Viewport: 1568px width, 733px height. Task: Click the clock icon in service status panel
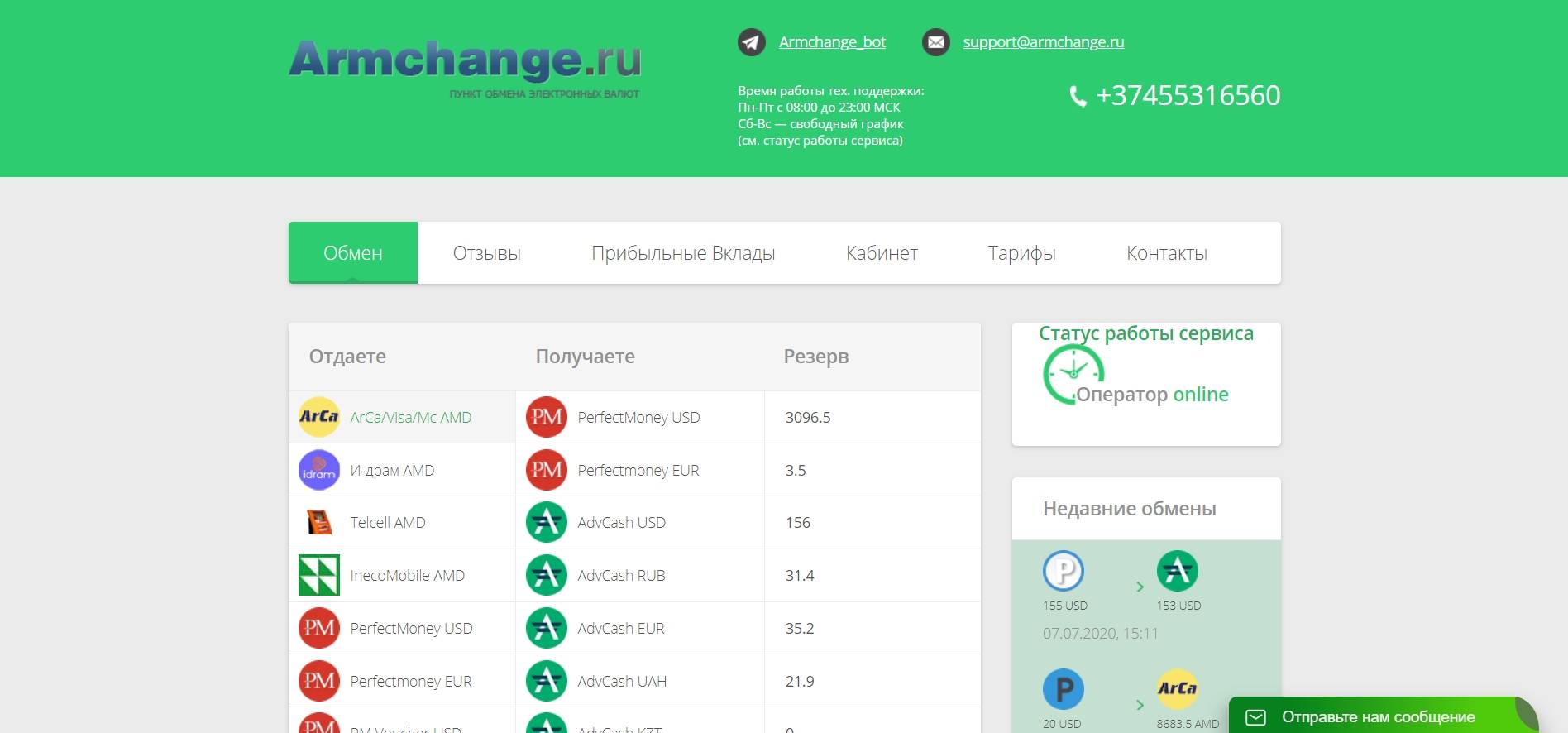coord(1073,374)
